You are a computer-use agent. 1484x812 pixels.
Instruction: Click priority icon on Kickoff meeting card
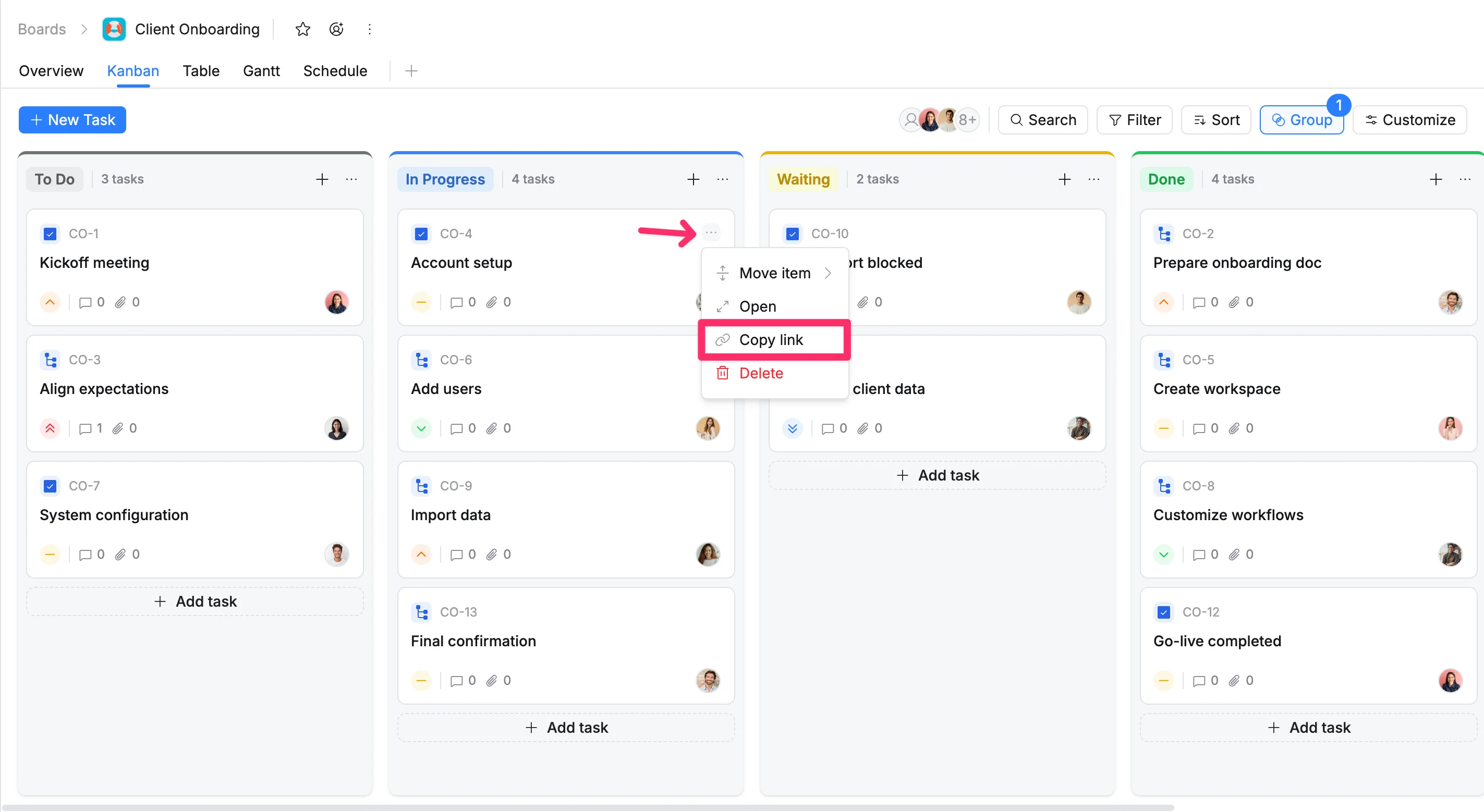point(50,302)
